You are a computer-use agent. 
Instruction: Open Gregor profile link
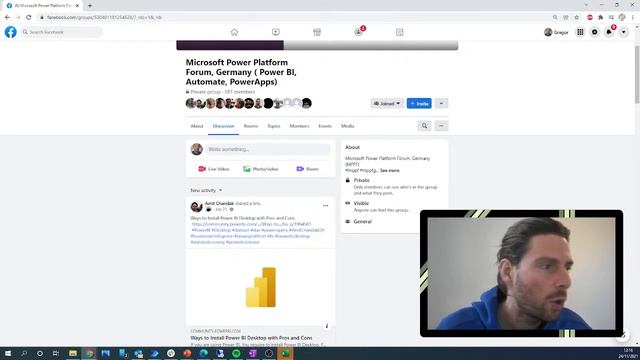(x=556, y=32)
